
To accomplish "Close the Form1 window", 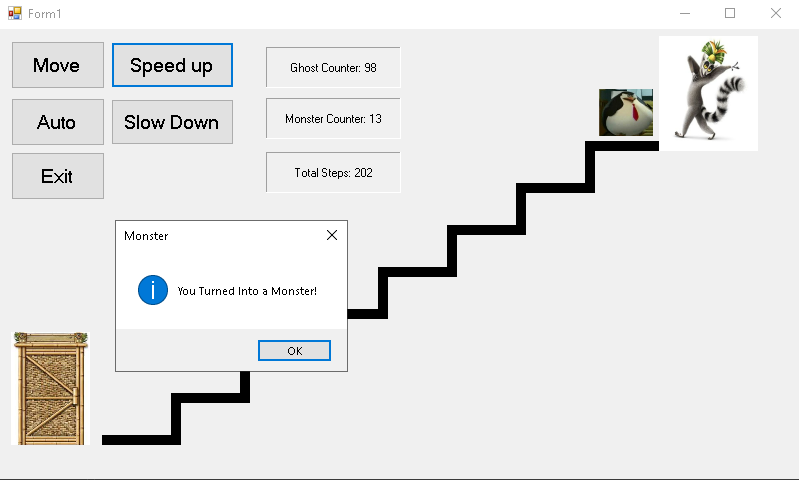I will coord(775,13).
